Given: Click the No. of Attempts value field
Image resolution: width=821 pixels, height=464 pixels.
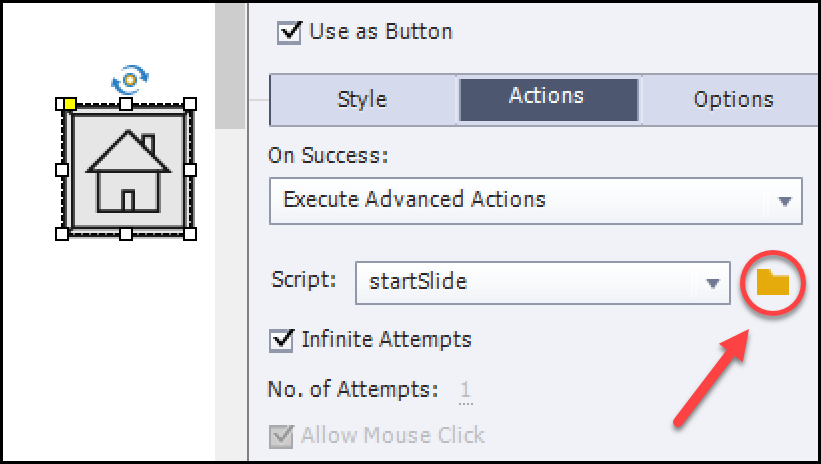Looking at the screenshot, I should pyautogui.click(x=465, y=390).
